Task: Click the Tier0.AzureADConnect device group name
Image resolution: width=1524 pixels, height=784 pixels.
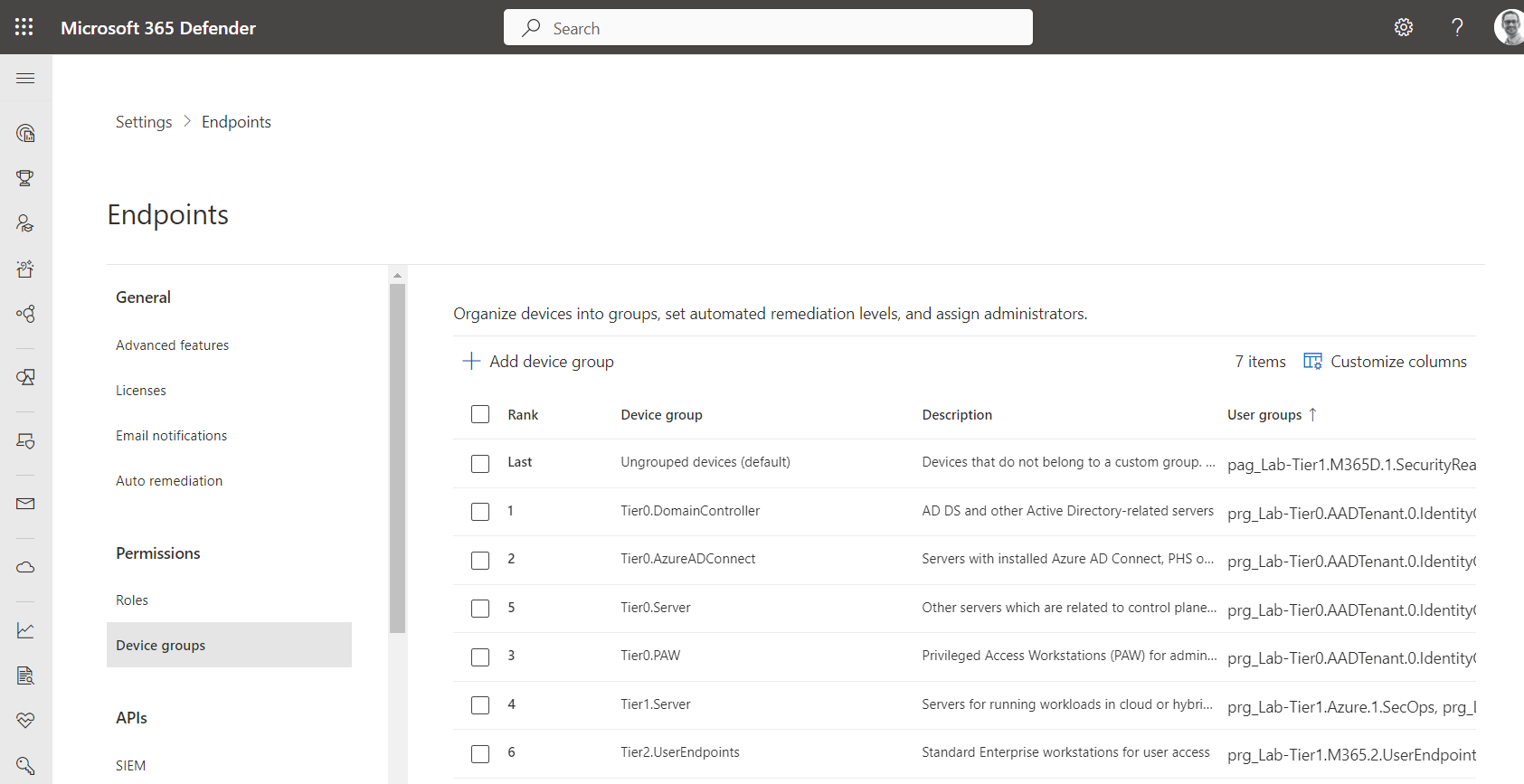Action: [x=688, y=559]
